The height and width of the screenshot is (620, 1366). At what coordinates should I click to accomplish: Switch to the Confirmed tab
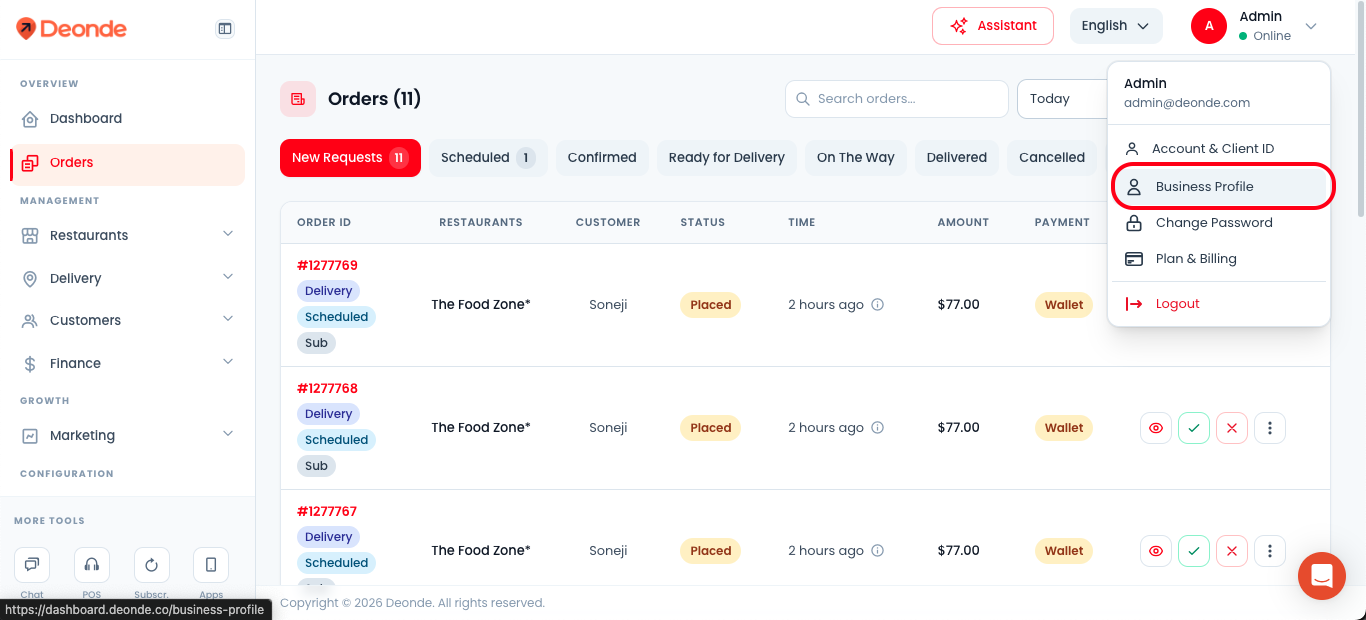point(602,158)
